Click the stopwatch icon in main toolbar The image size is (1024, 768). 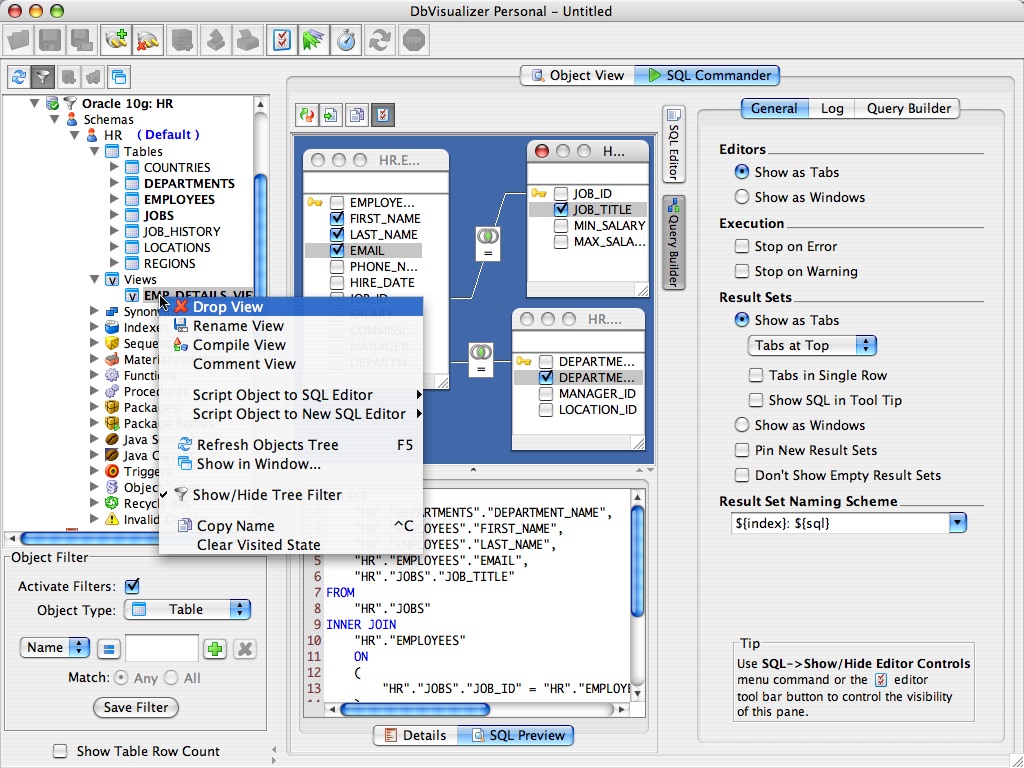347,41
